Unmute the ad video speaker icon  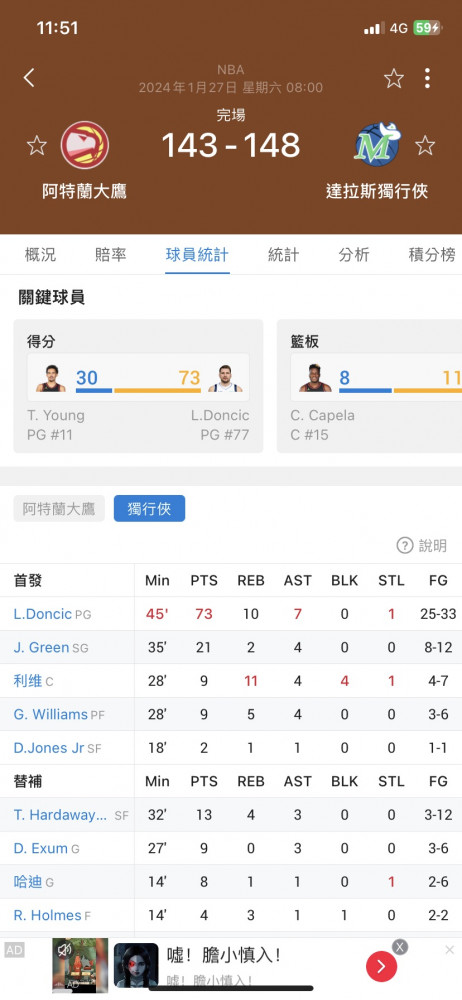(x=64, y=950)
